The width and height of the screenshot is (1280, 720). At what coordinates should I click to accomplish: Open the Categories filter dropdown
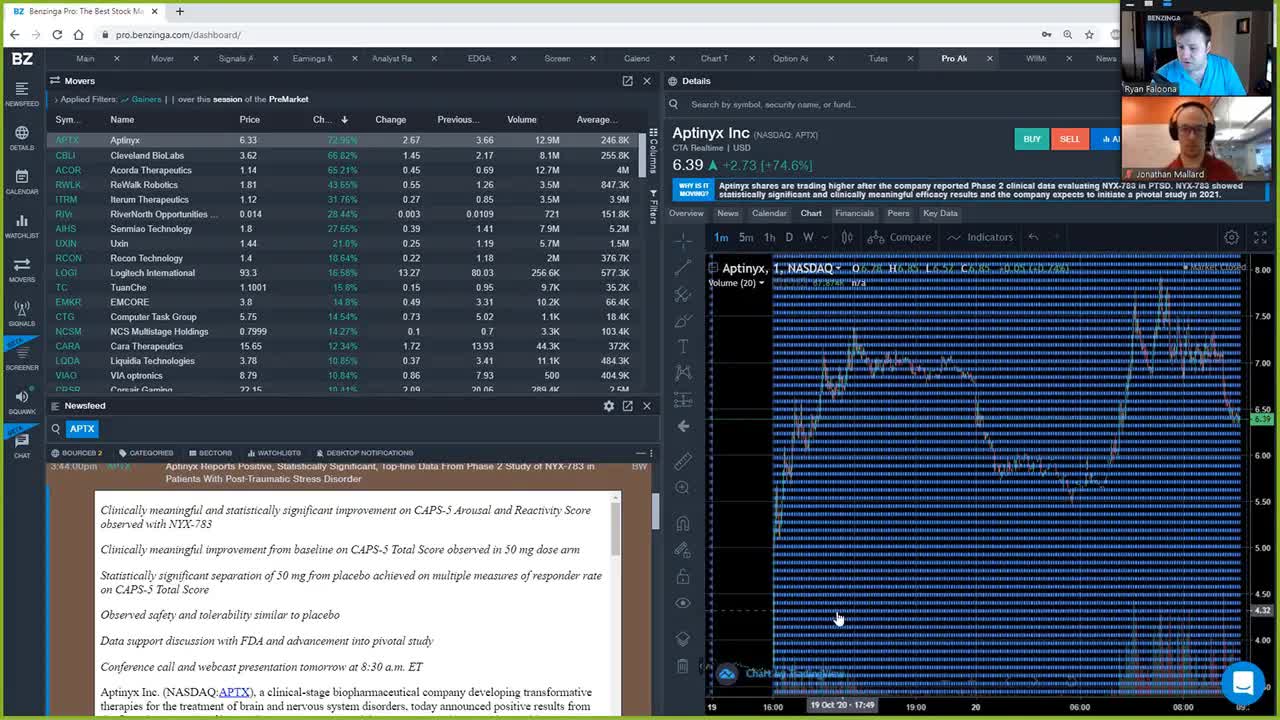pyautogui.click(x=145, y=453)
